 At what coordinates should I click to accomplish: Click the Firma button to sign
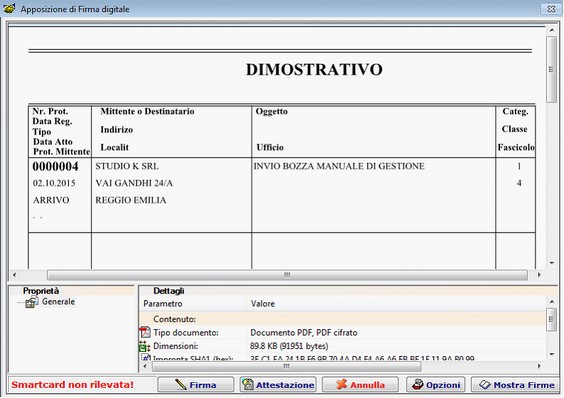(196, 385)
